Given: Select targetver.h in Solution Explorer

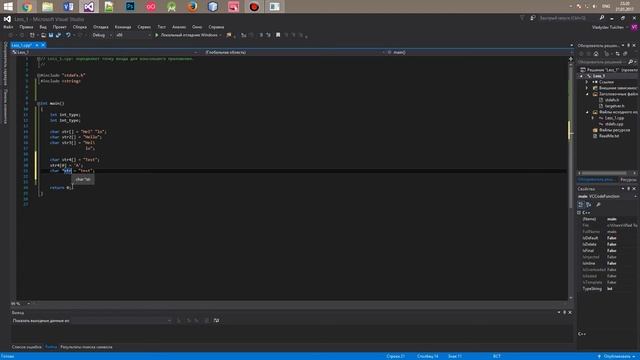Looking at the screenshot, I should coord(614,106).
